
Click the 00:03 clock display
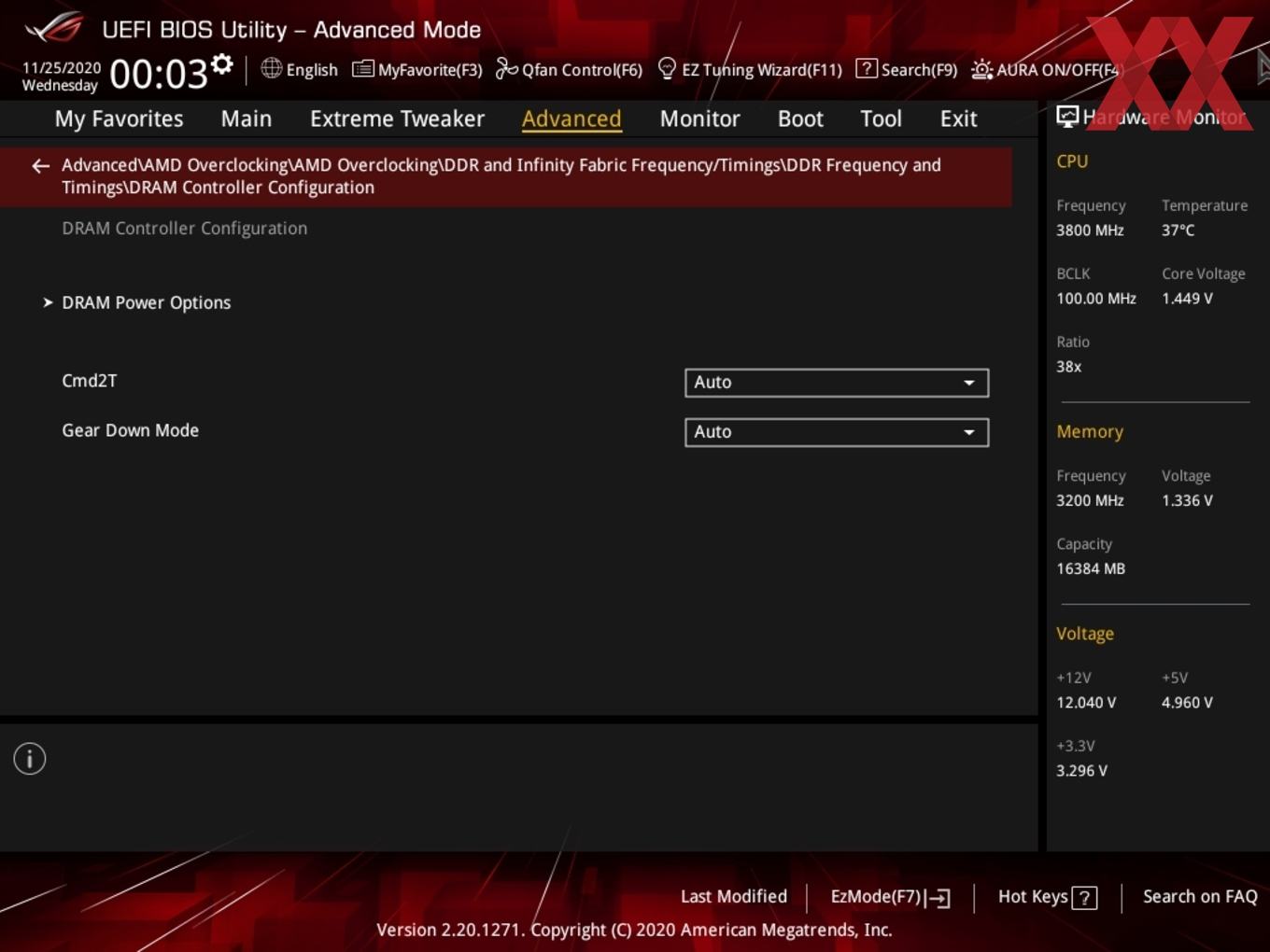(x=159, y=74)
